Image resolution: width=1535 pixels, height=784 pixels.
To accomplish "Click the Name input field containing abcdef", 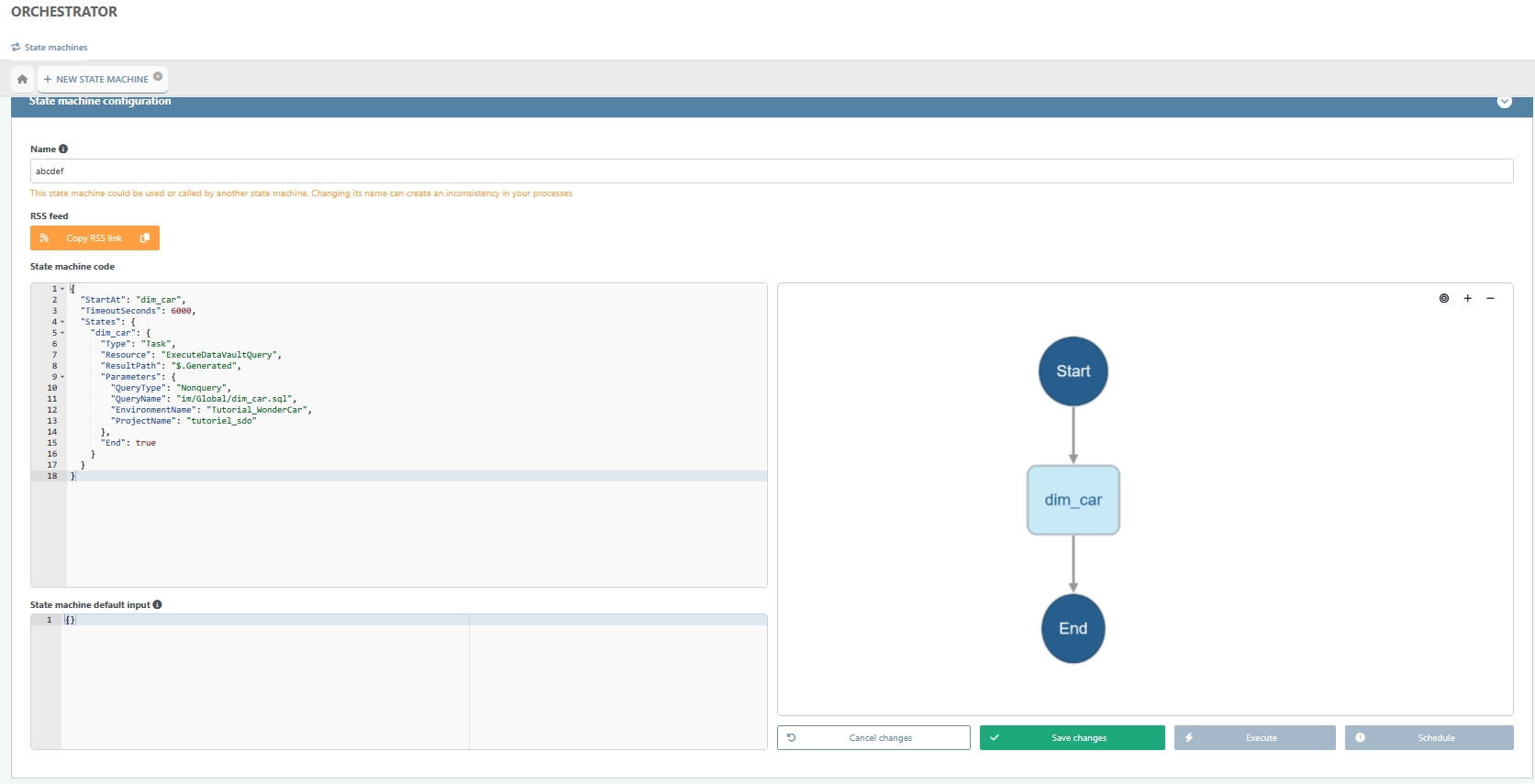I will click(x=771, y=171).
